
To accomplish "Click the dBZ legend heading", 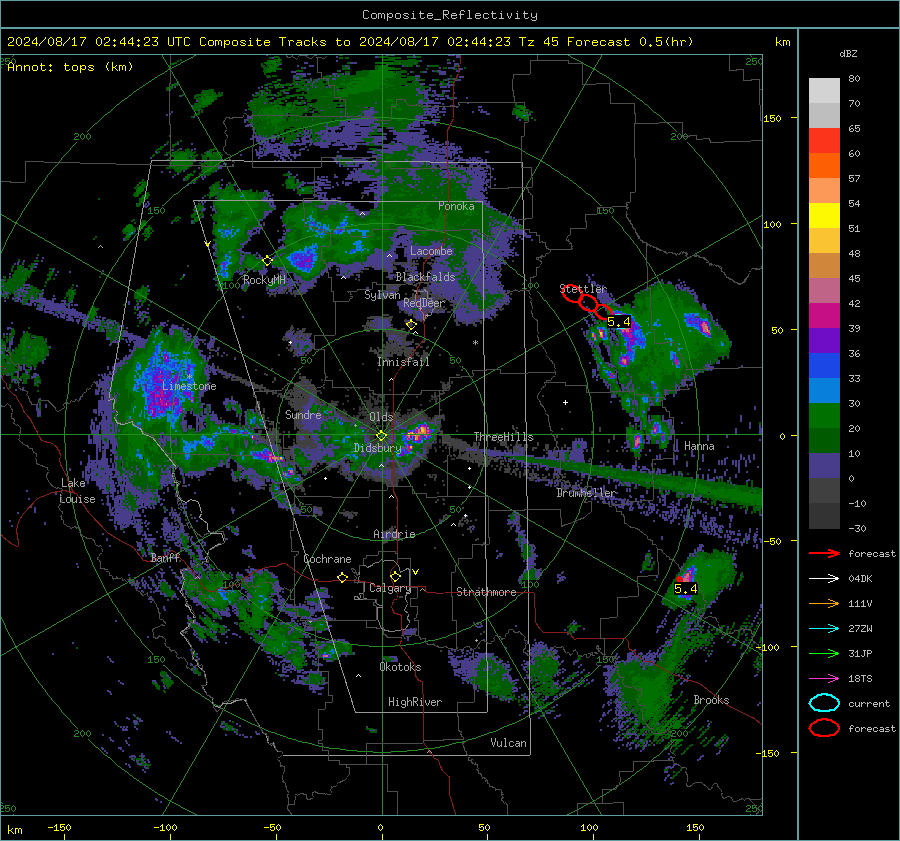I will pyautogui.click(x=848, y=54).
